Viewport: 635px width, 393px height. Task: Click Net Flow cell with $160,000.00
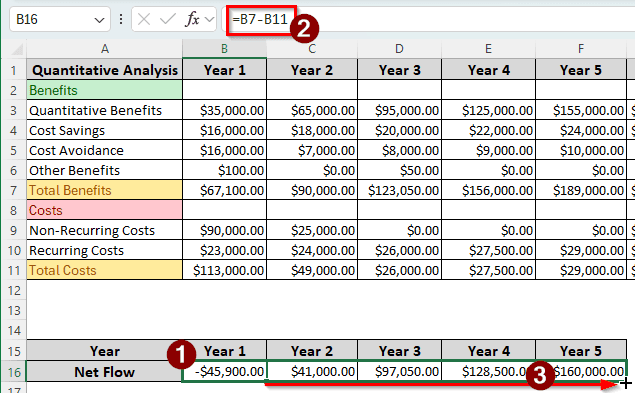tap(581, 372)
